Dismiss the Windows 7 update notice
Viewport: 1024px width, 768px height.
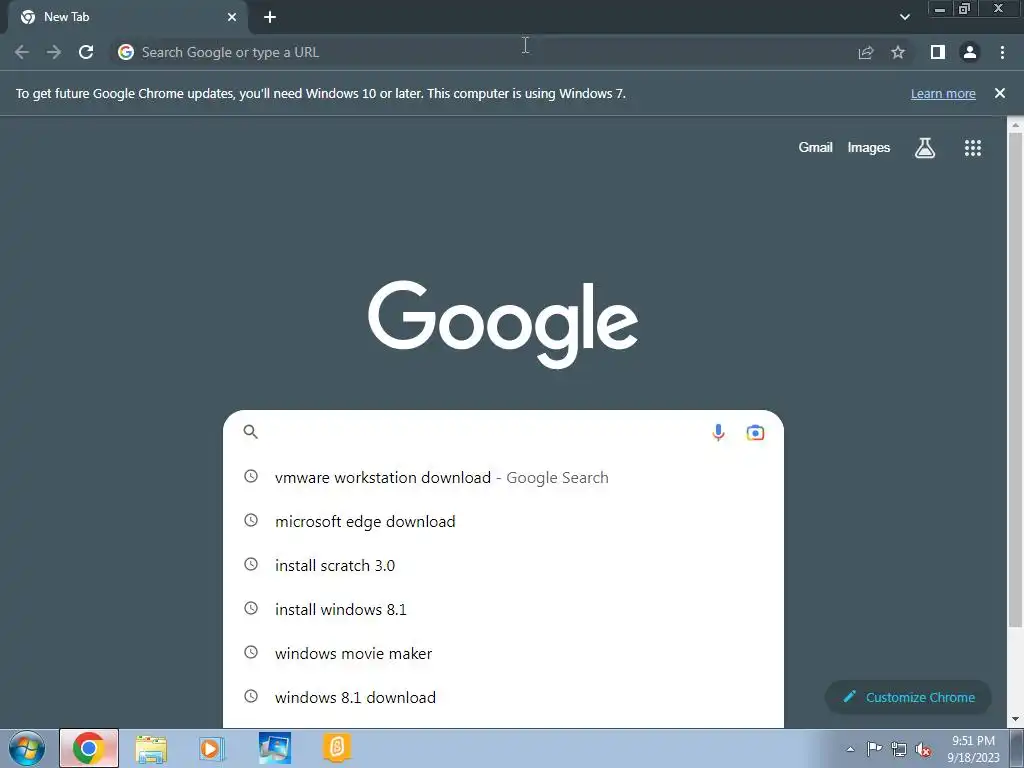click(1000, 93)
